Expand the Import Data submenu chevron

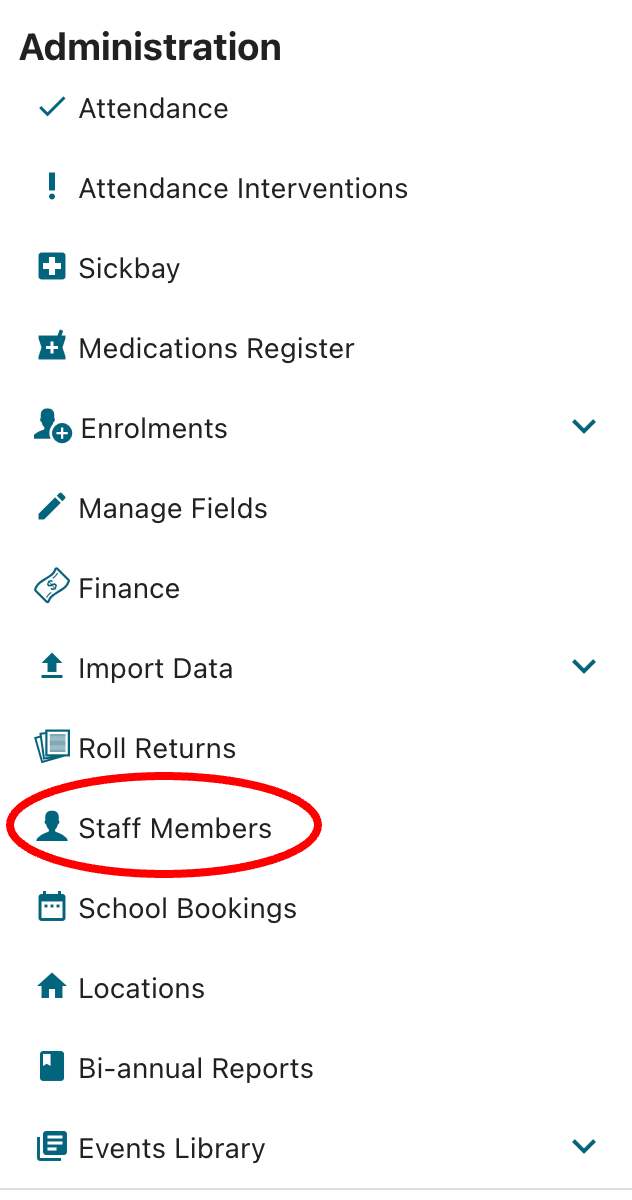tap(583, 666)
